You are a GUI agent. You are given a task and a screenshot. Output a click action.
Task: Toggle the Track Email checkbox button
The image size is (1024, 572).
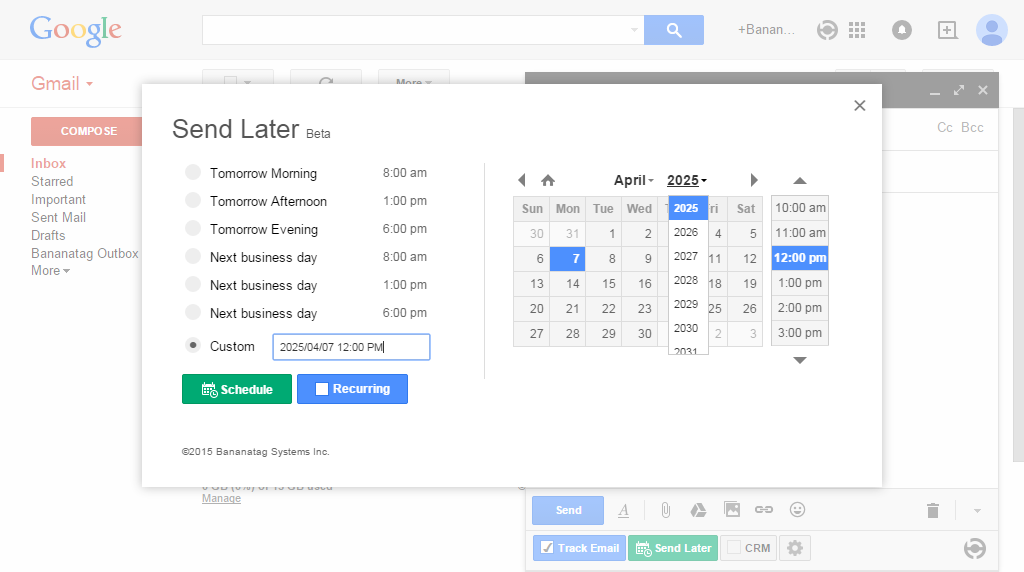tap(579, 548)
